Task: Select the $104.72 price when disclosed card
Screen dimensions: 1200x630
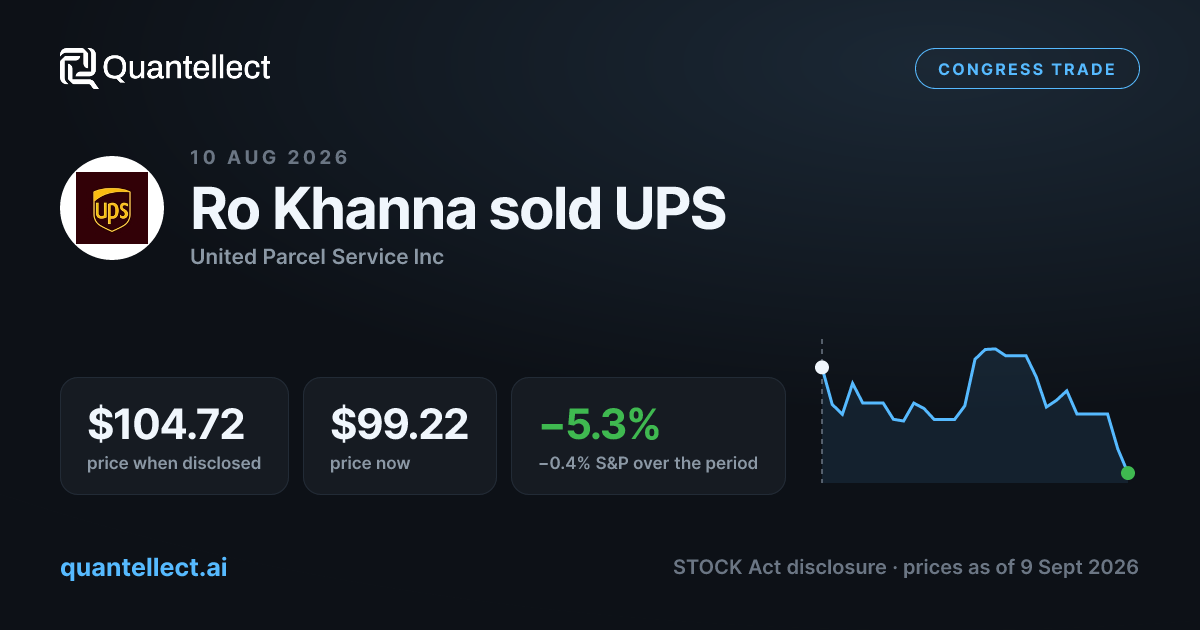Action: point(174,435)
